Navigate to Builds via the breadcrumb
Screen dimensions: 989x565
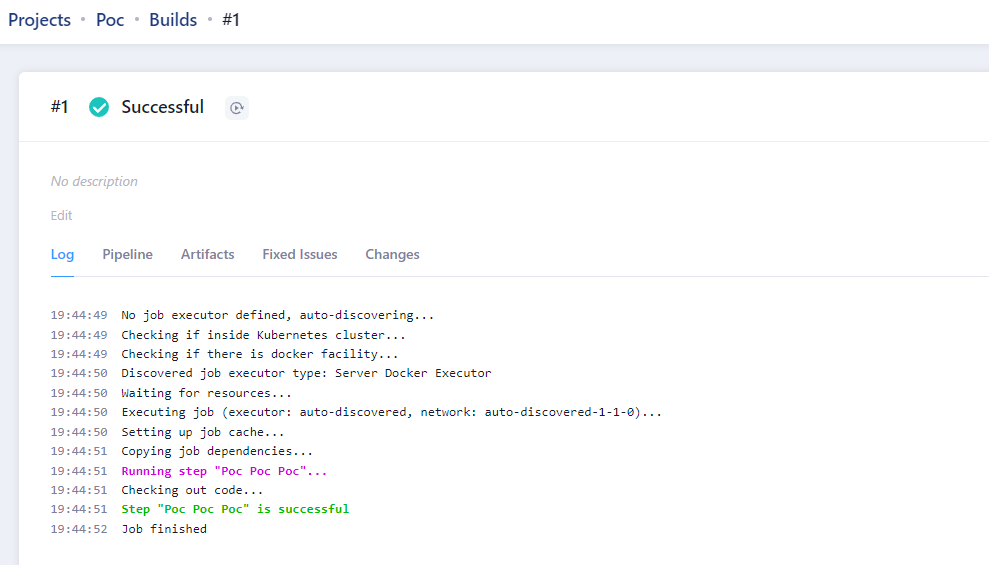[x=173, y=20]
